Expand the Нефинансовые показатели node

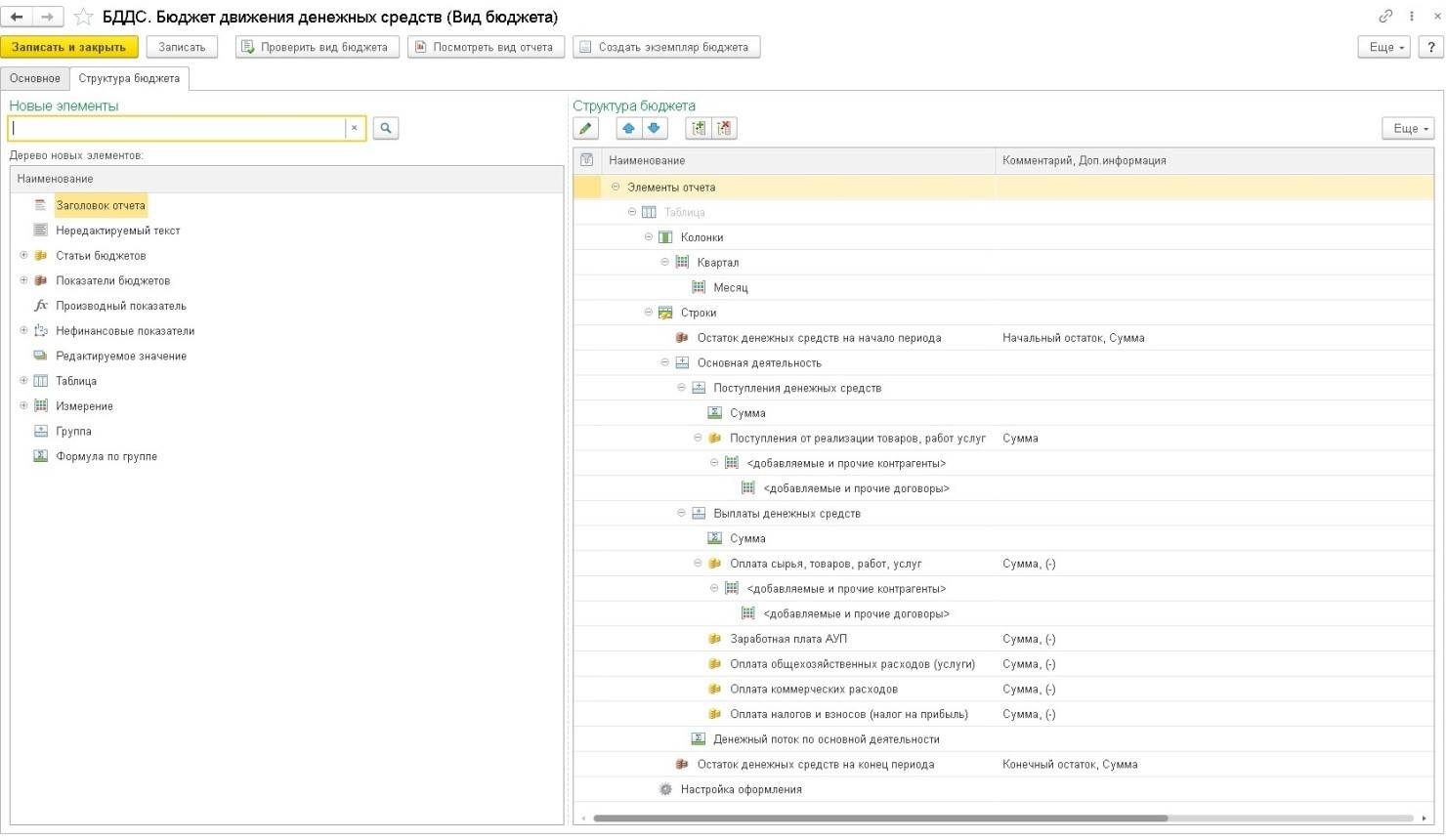pos(23,330)
